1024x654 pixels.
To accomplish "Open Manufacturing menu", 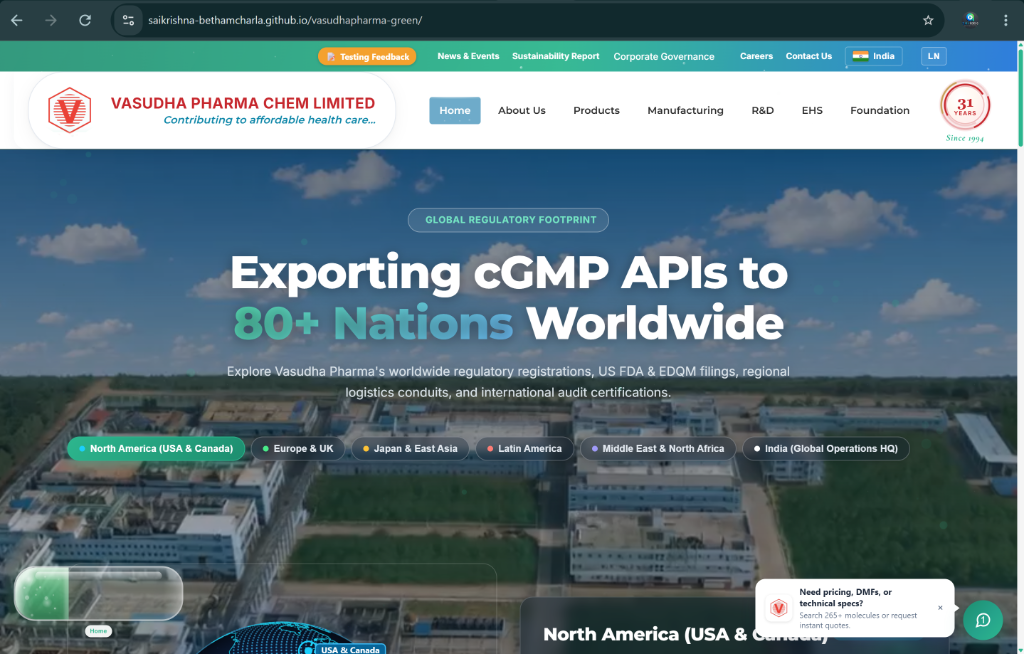I will tap(685, 110).
